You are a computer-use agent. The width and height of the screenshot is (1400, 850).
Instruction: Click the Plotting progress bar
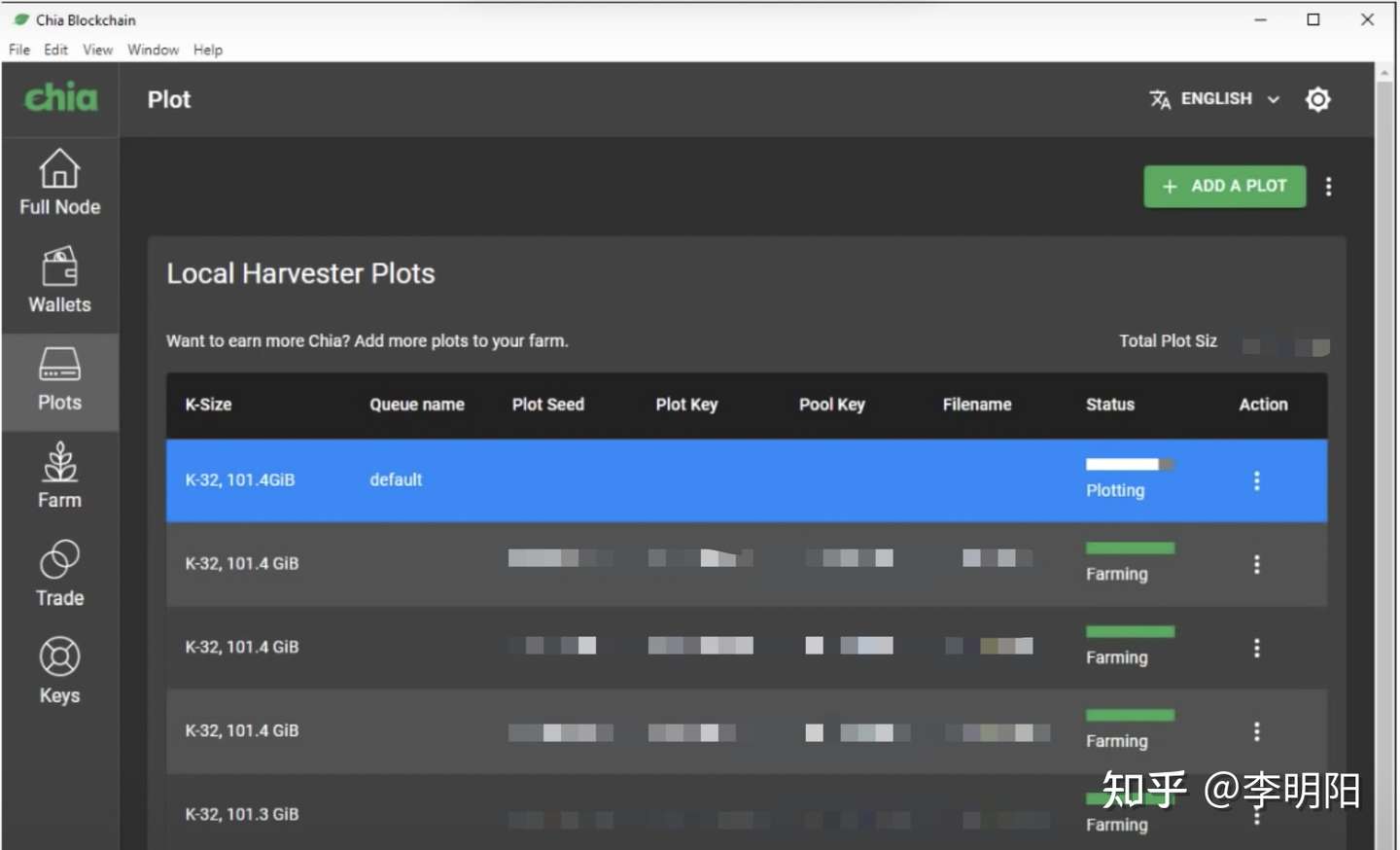[x=1130, y=464]
